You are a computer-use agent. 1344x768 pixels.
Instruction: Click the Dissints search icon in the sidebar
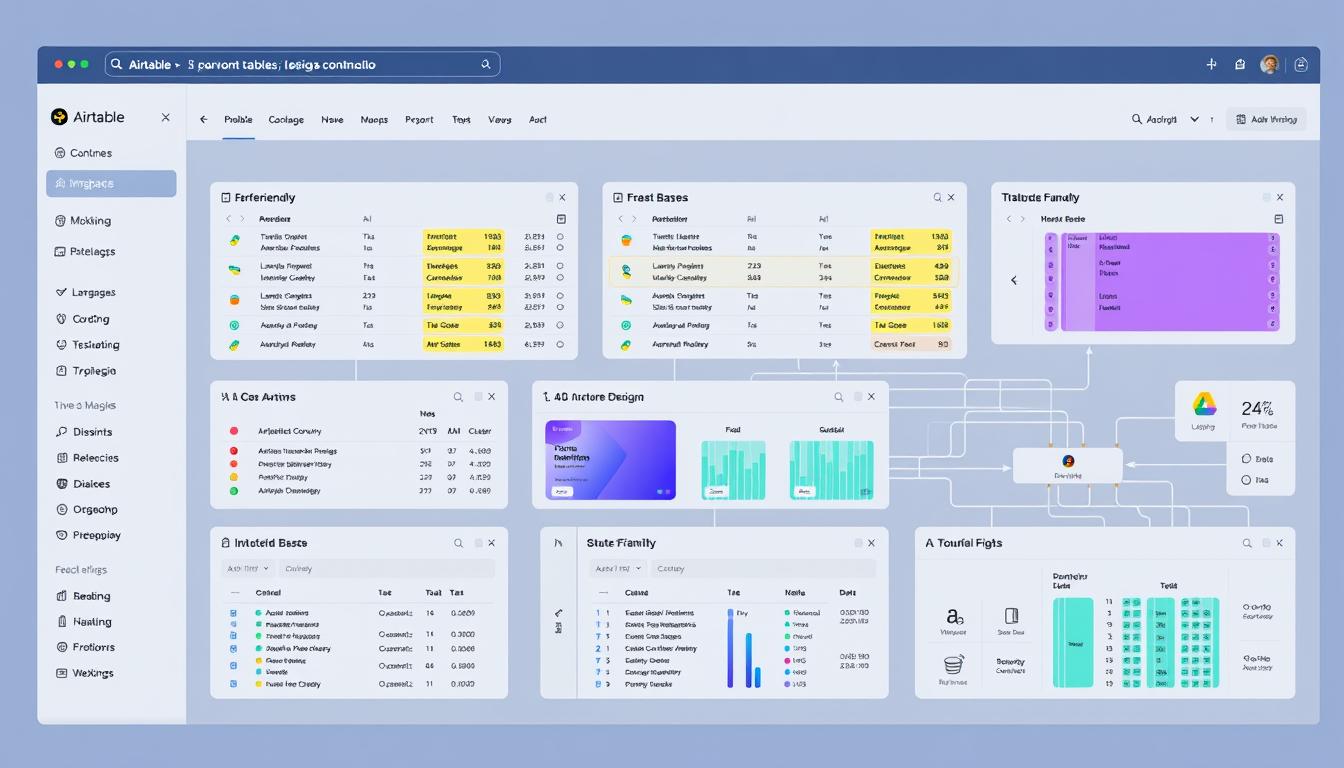click(62, 432)
